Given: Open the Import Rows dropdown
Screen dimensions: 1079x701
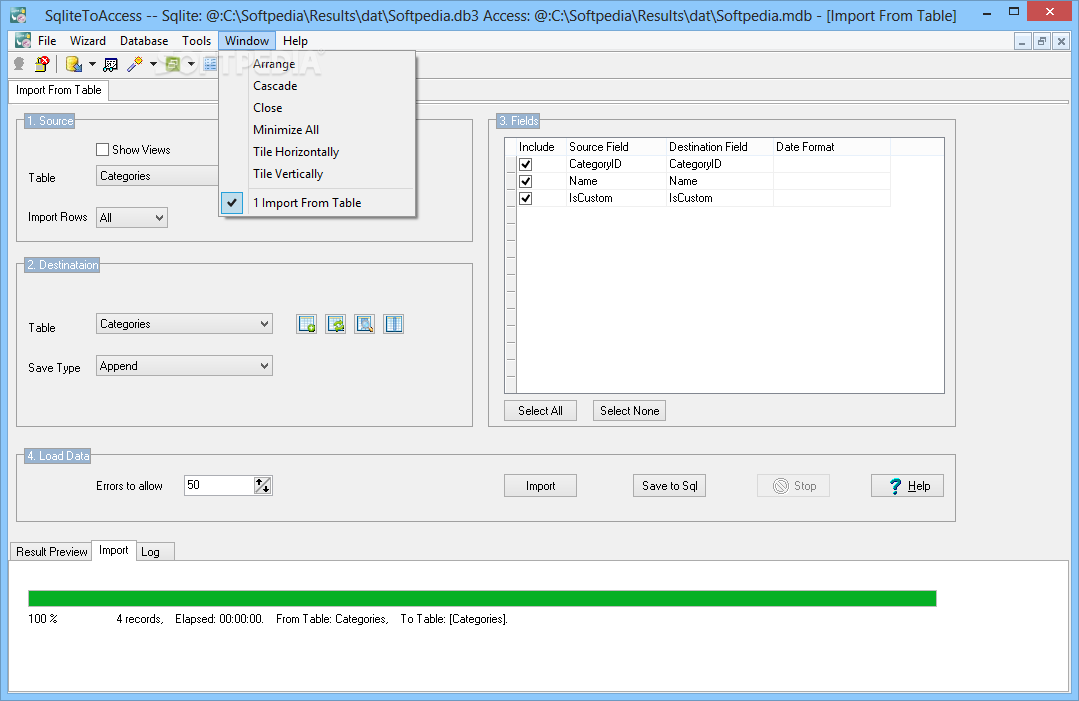Looking at the screenshot, I should (x=131, y=217).
